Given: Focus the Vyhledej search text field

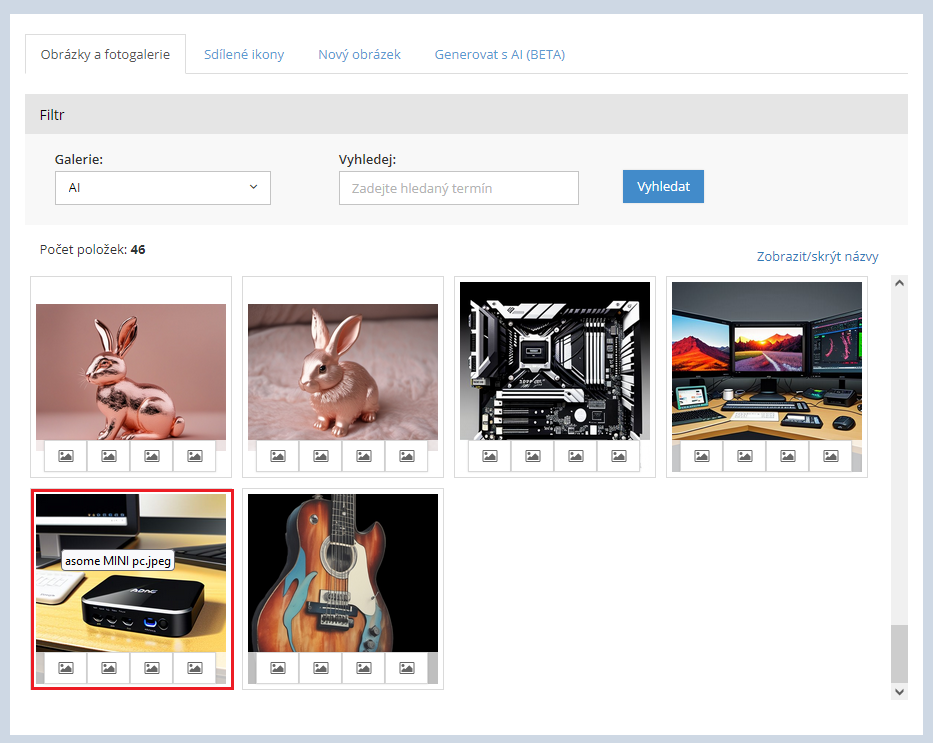Looking at the screenshot, I should 458,188.
